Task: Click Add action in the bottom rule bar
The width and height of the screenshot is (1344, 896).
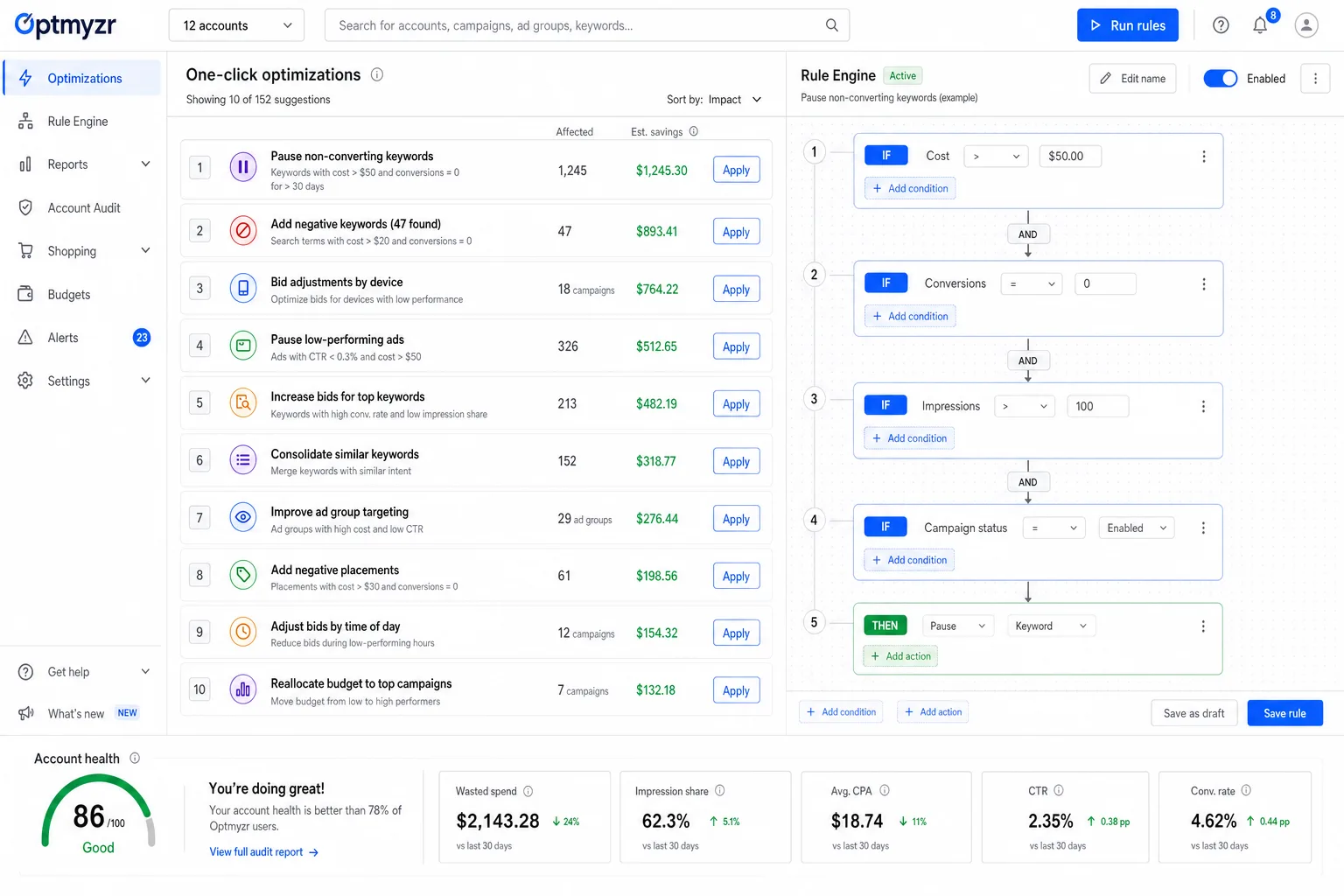Action: [x=933, y=711]
